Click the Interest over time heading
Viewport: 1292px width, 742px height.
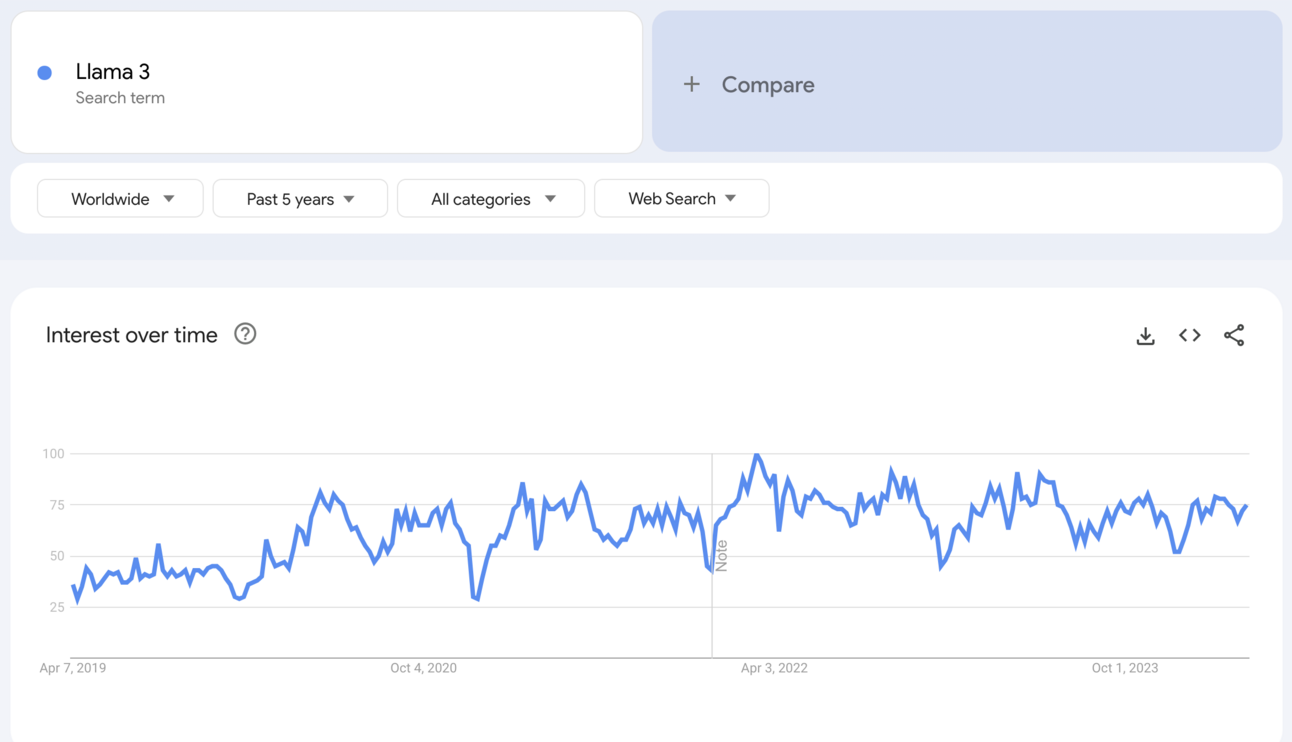pyautogui.click(x=132, y=335)
